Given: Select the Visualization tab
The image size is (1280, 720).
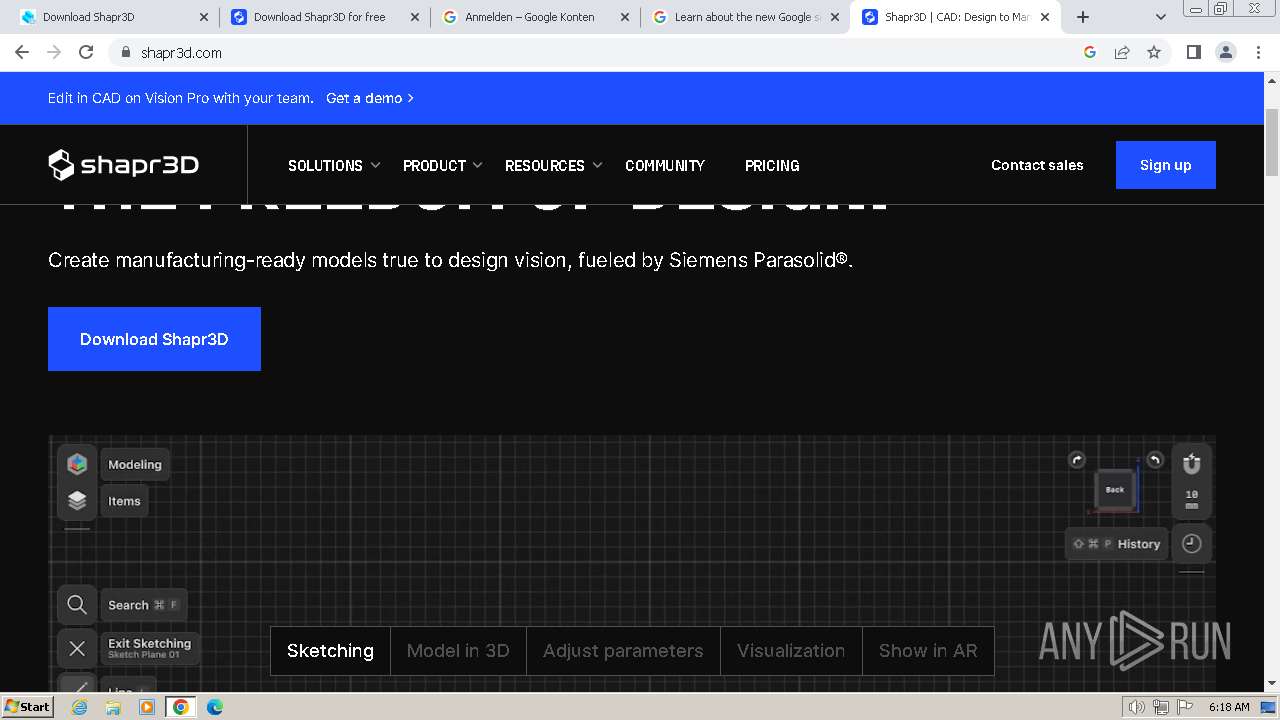Looking at the screenshot, I should pos(791,651).
